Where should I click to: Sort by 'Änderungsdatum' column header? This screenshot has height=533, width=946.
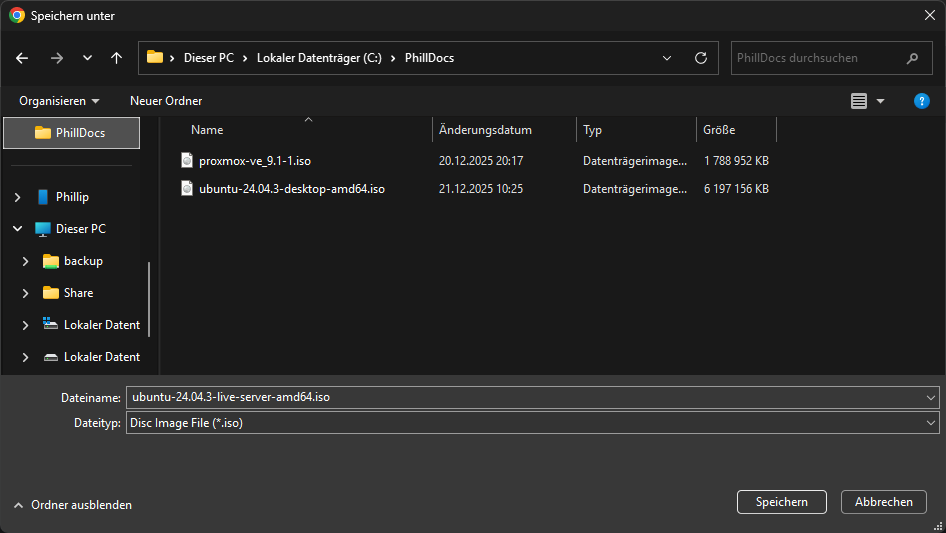[485, 130]
